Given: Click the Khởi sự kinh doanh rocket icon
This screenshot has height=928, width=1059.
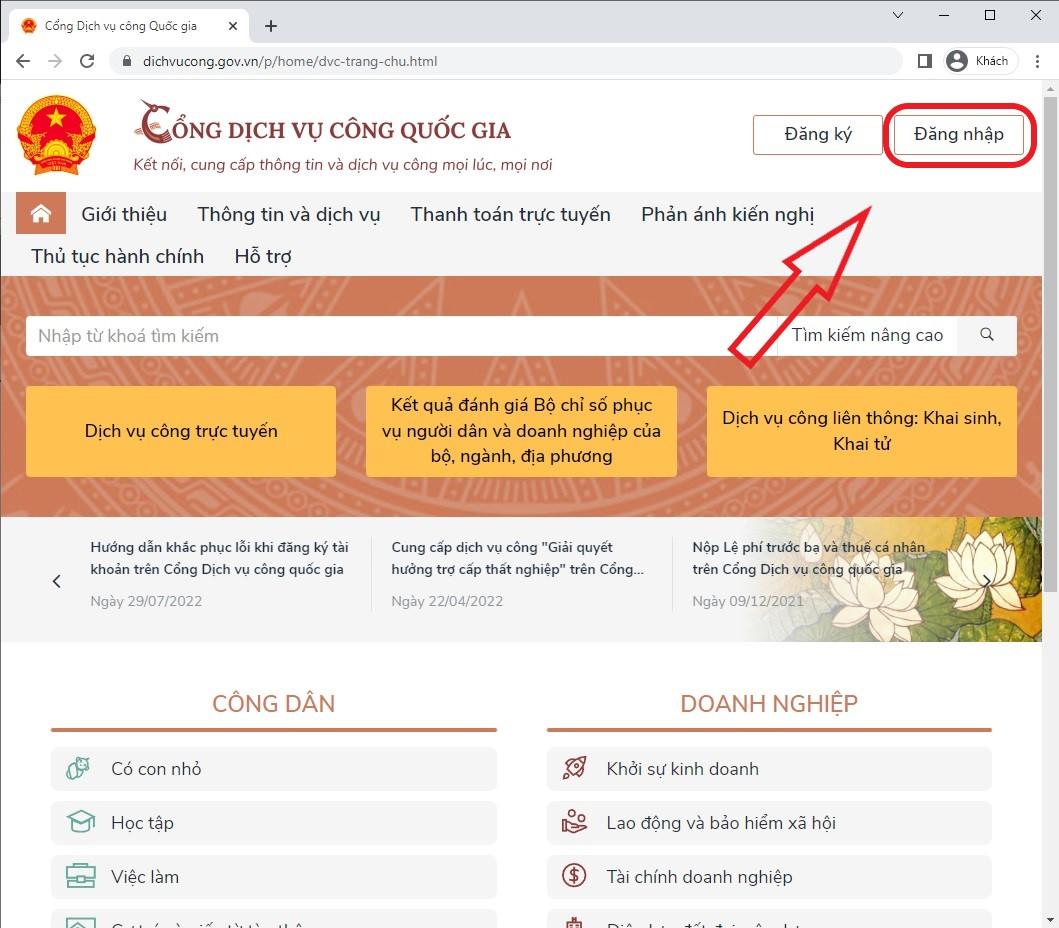Looking at the screenshot, I should click(575, 768).
